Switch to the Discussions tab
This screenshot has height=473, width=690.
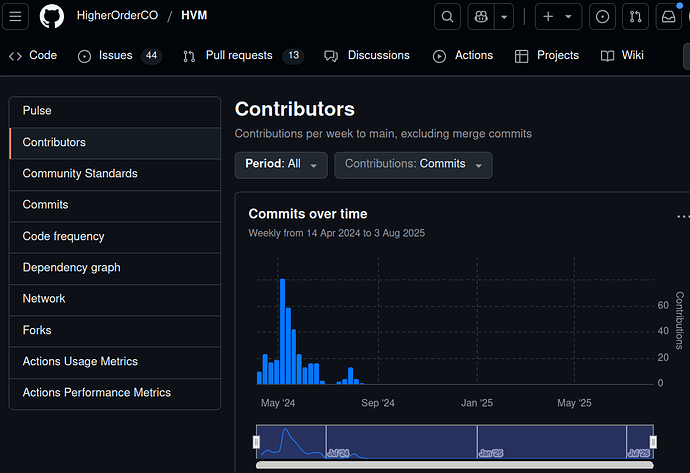pyautogui.click(x=367, y=55)
